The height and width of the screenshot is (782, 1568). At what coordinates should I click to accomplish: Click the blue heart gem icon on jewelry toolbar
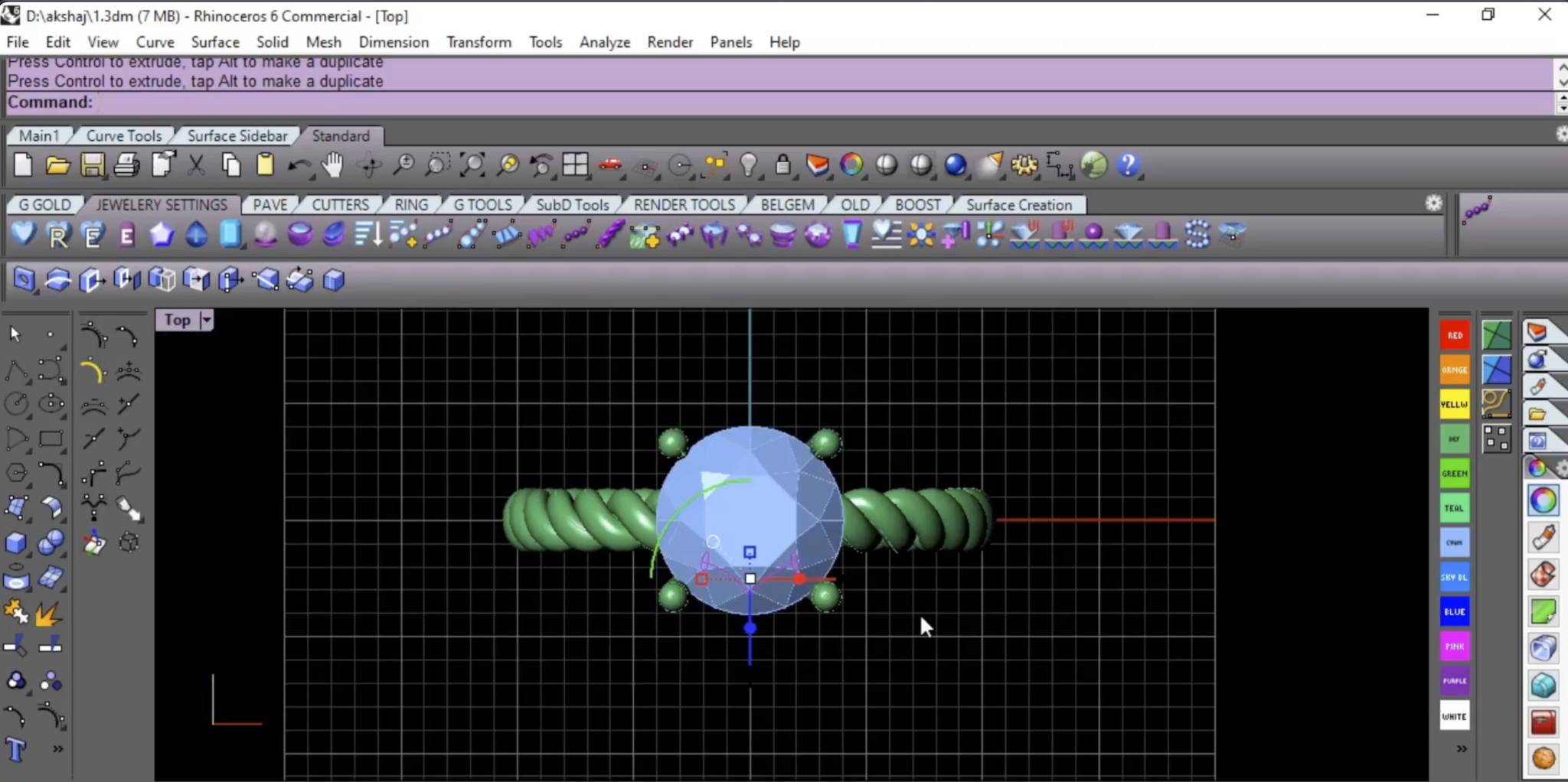point(22,234)
